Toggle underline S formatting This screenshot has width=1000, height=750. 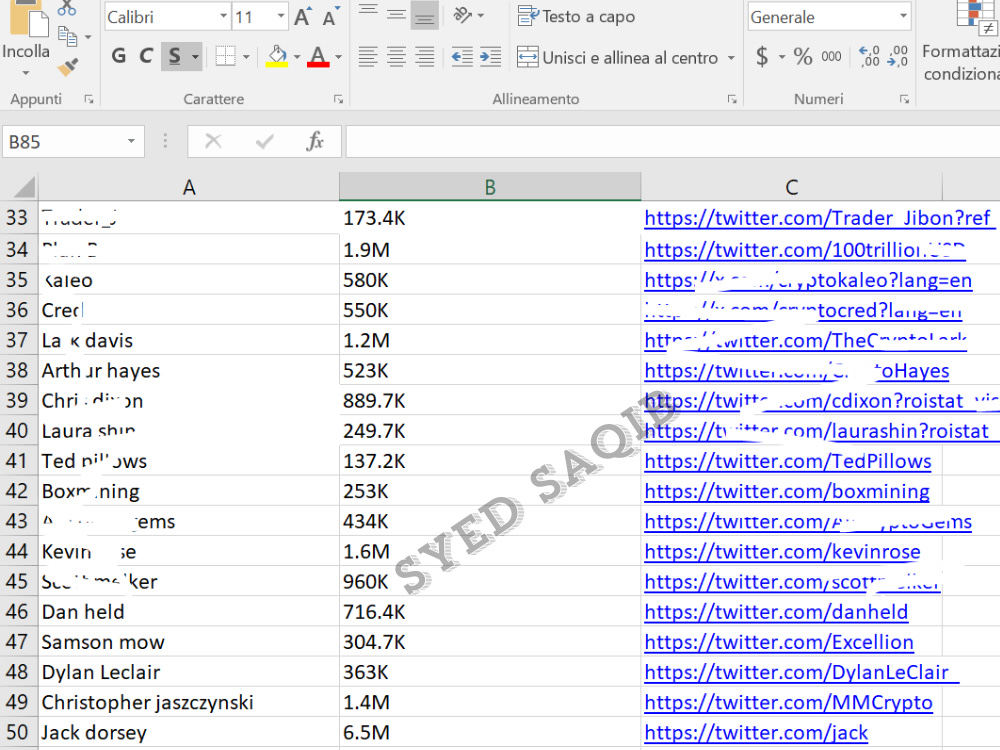click(174, 56)
